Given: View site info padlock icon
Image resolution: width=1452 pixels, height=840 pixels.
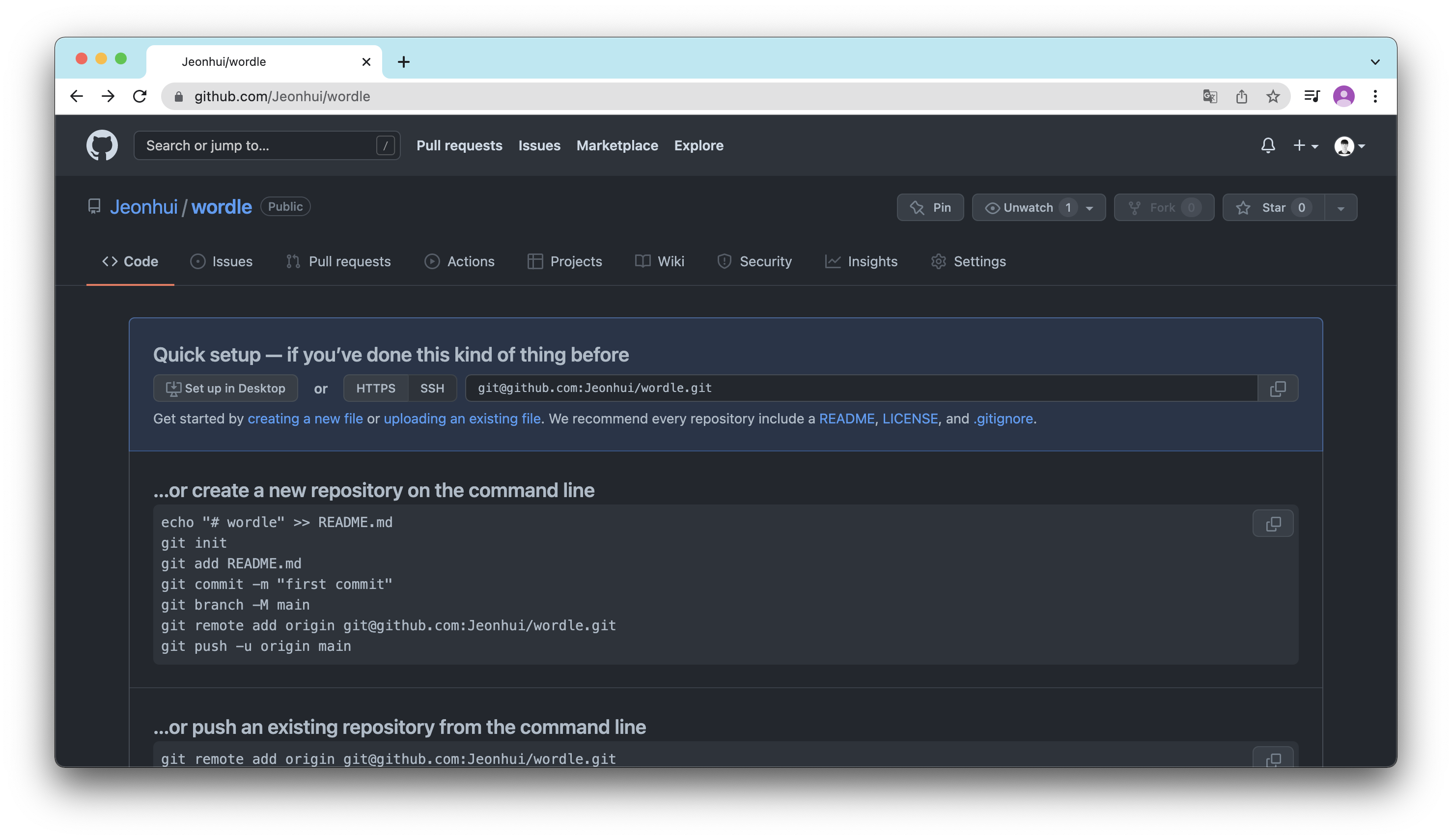Looking at the screenshot, I should click(x=179, y=96).
